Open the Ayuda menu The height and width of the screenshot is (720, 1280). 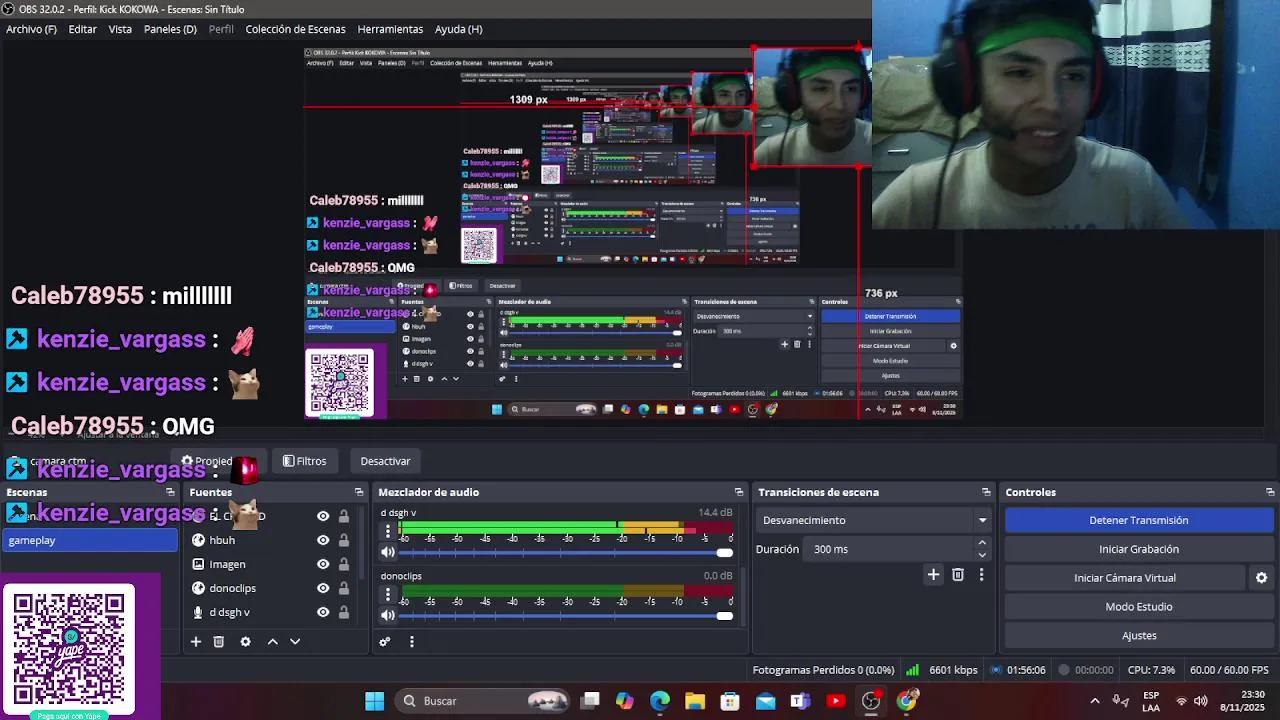[x=458, y=29]
